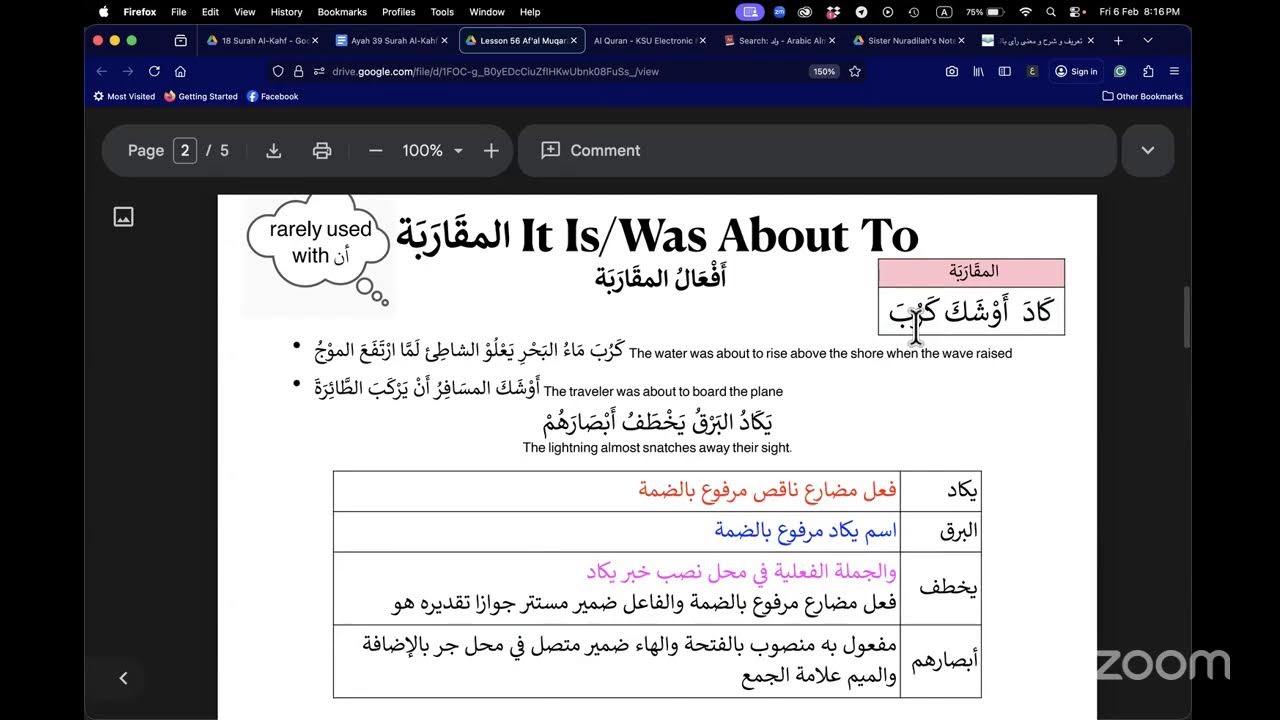
Task: Open the Profiles menu
Action: 398,12
